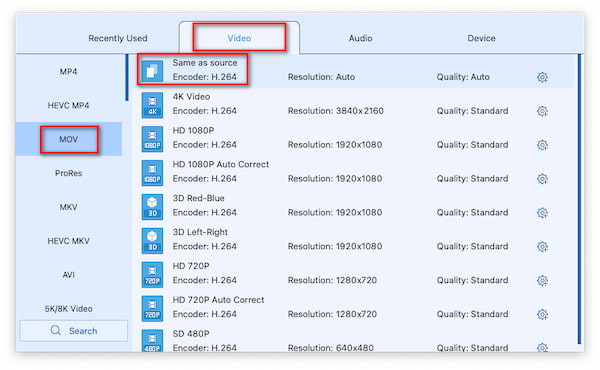Open settings gear for HD 720P Auto Correct
The image size is (600, 370).
coord(542,314)
